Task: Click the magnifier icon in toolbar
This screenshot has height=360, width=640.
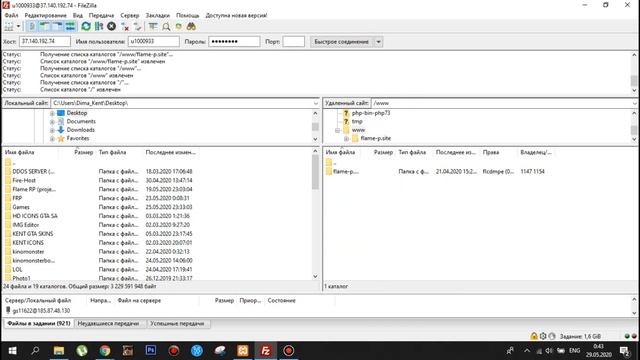Action: (166, 27)
